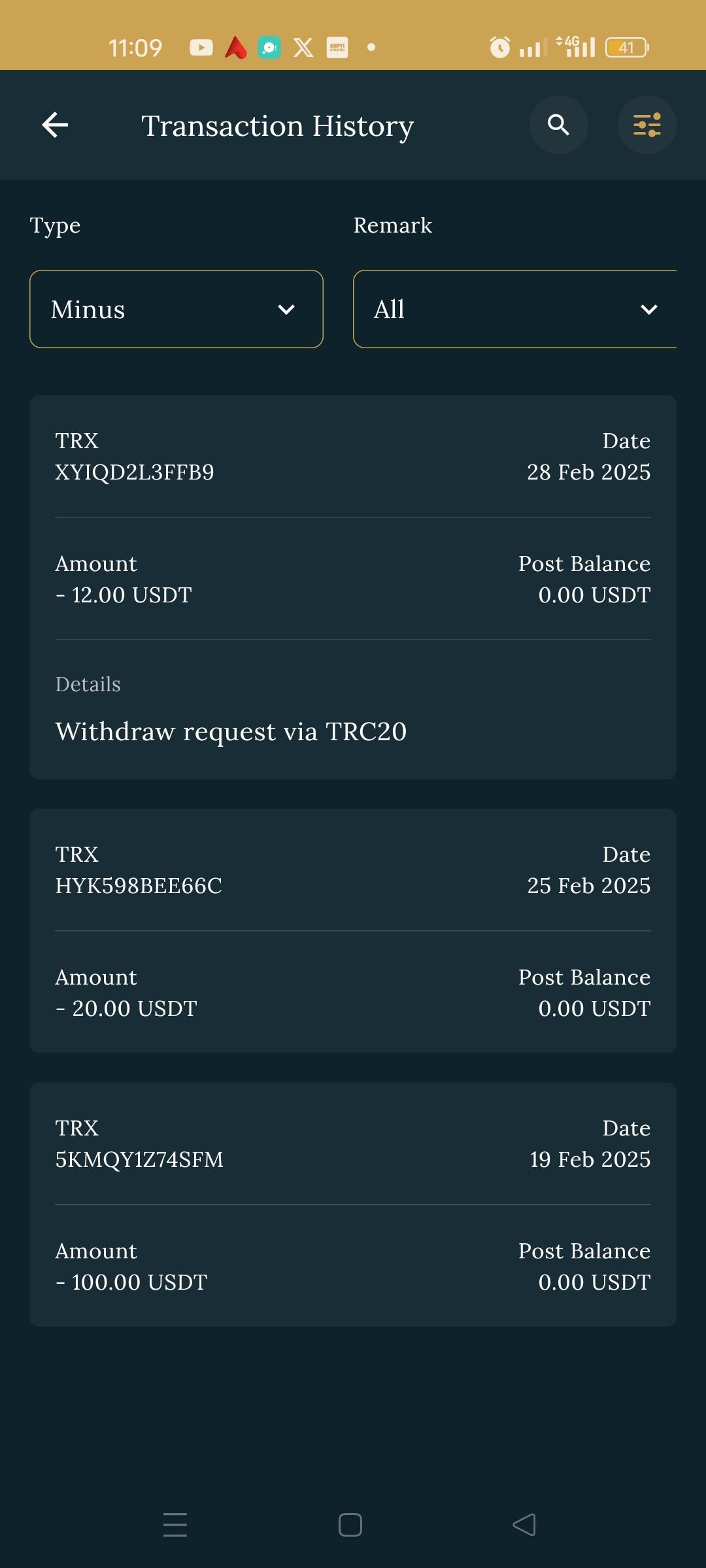Tap the back arrow icon
Viewport: 706px width, 1568px height.
55,125
